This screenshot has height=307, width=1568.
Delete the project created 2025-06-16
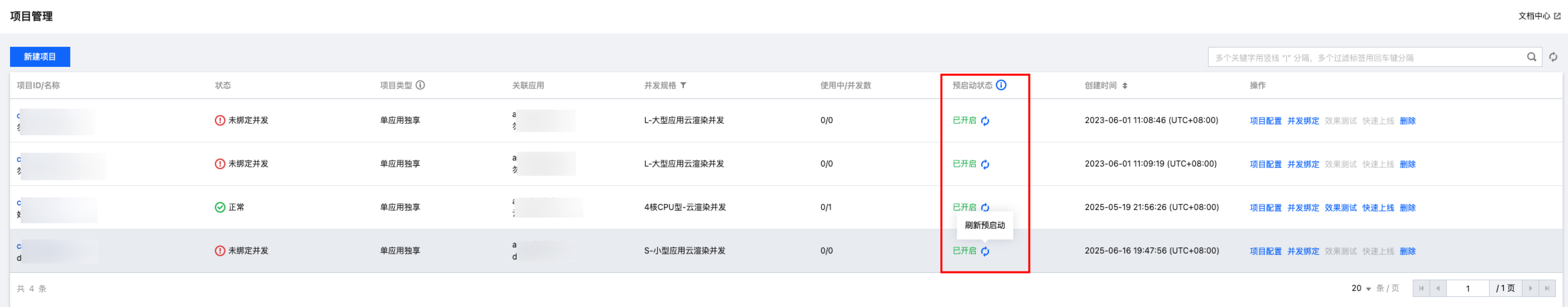tap(1407, 251)
